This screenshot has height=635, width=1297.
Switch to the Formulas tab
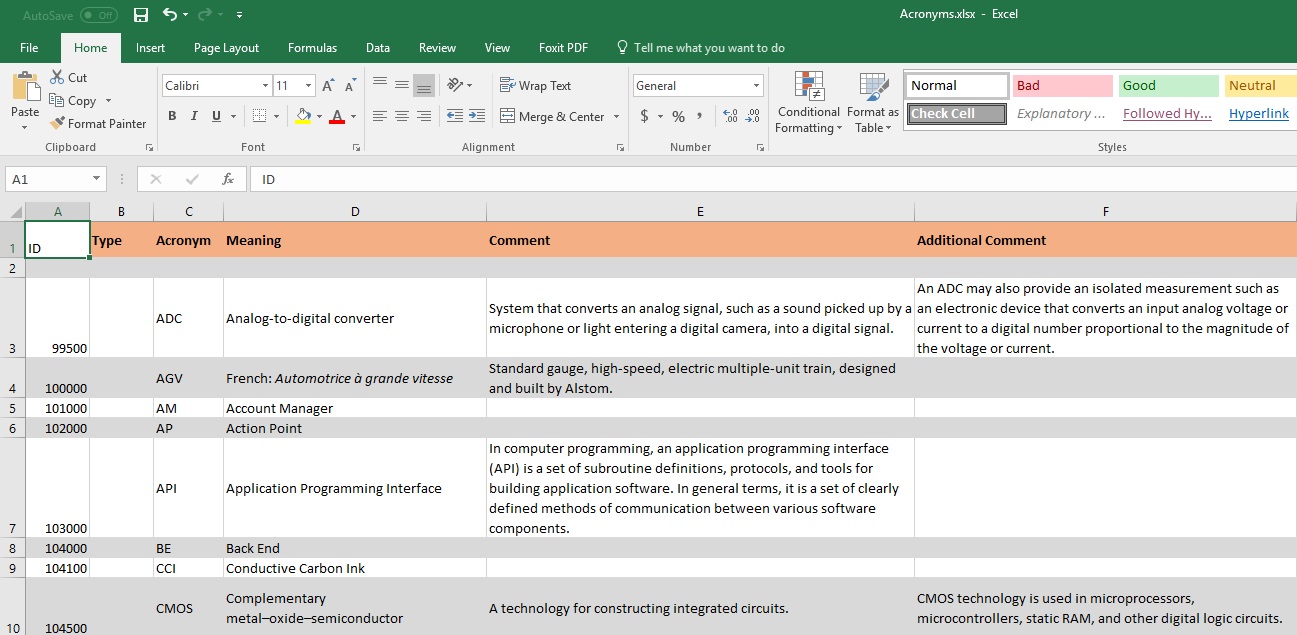312,48
